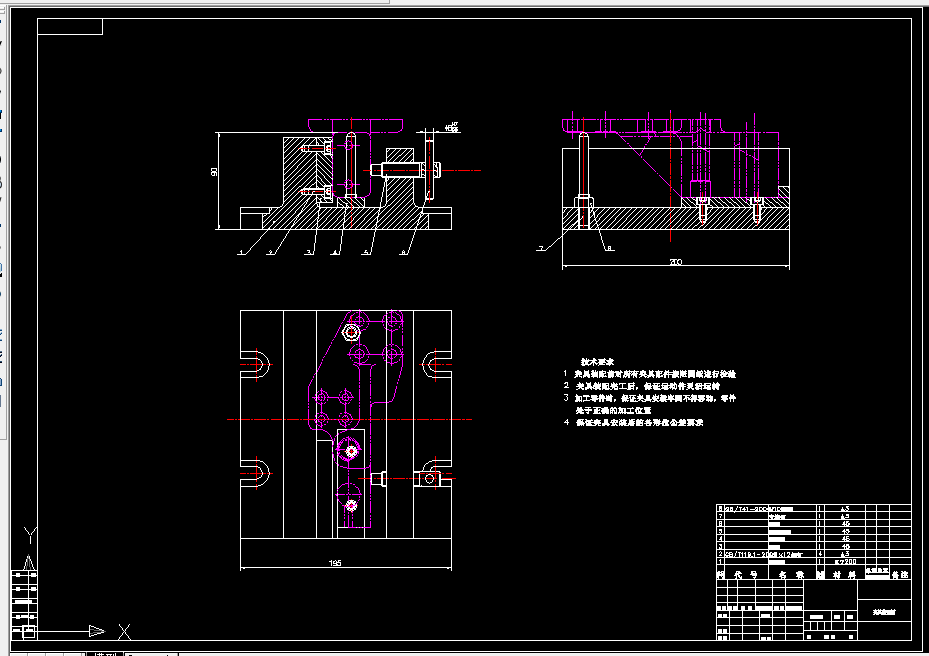Select the 90 height dimension text
Screen dimensions: 929x656
tap(214, 172)
